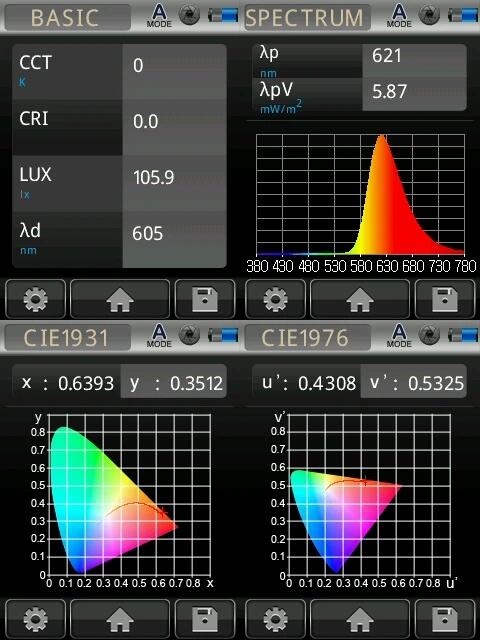The image size is (480, 640).
Task: Toggle A MODE in the SPECTRUM header
Action: tap(399, 16)
